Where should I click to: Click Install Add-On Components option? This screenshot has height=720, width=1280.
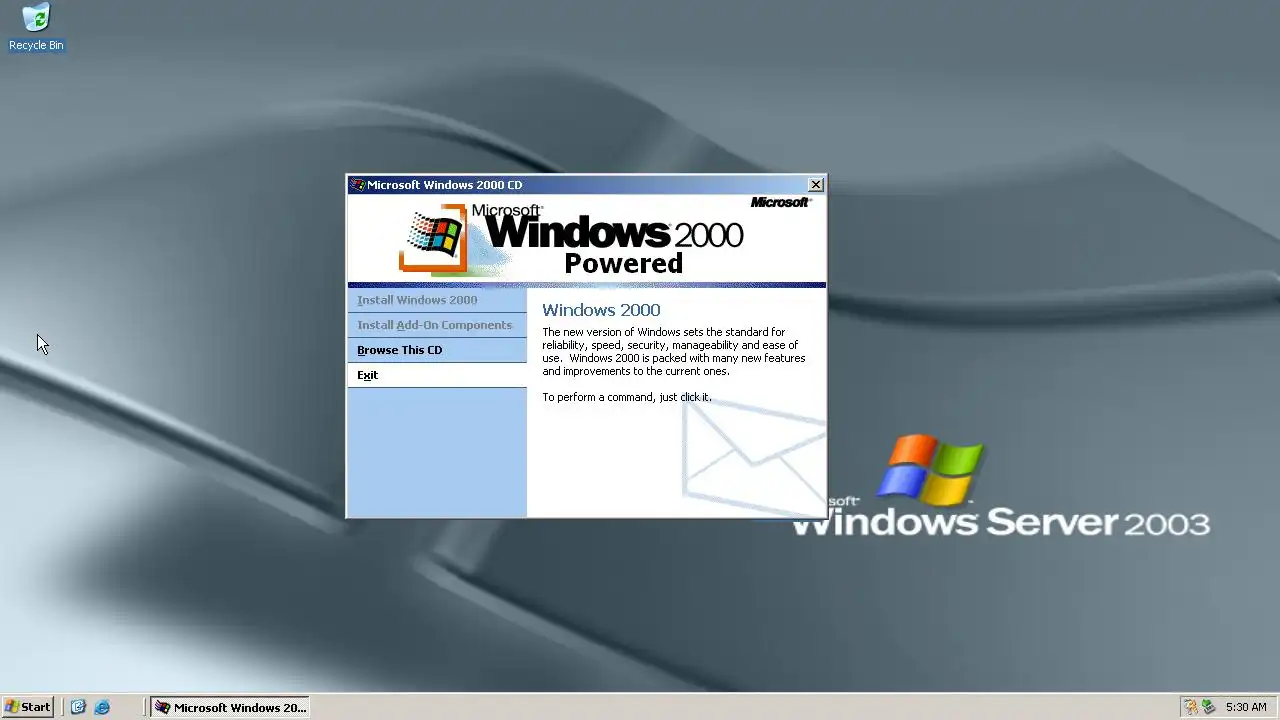pyautogui.click(x=437, y=325)
